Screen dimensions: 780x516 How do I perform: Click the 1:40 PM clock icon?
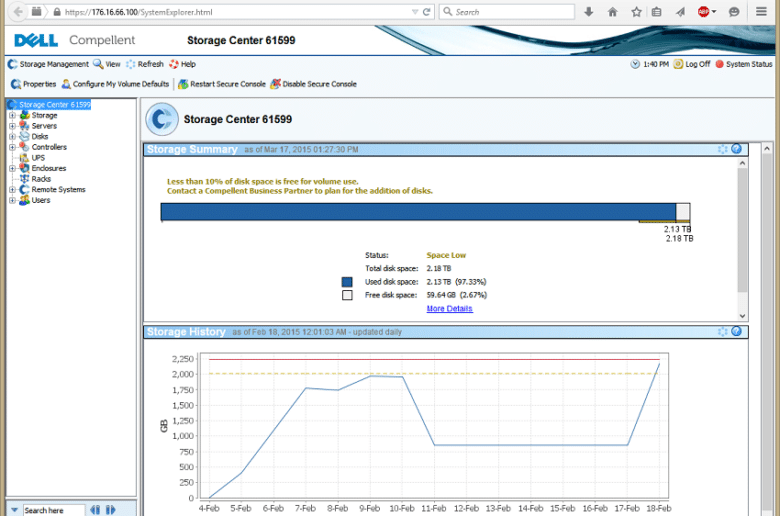pos(635,64)
